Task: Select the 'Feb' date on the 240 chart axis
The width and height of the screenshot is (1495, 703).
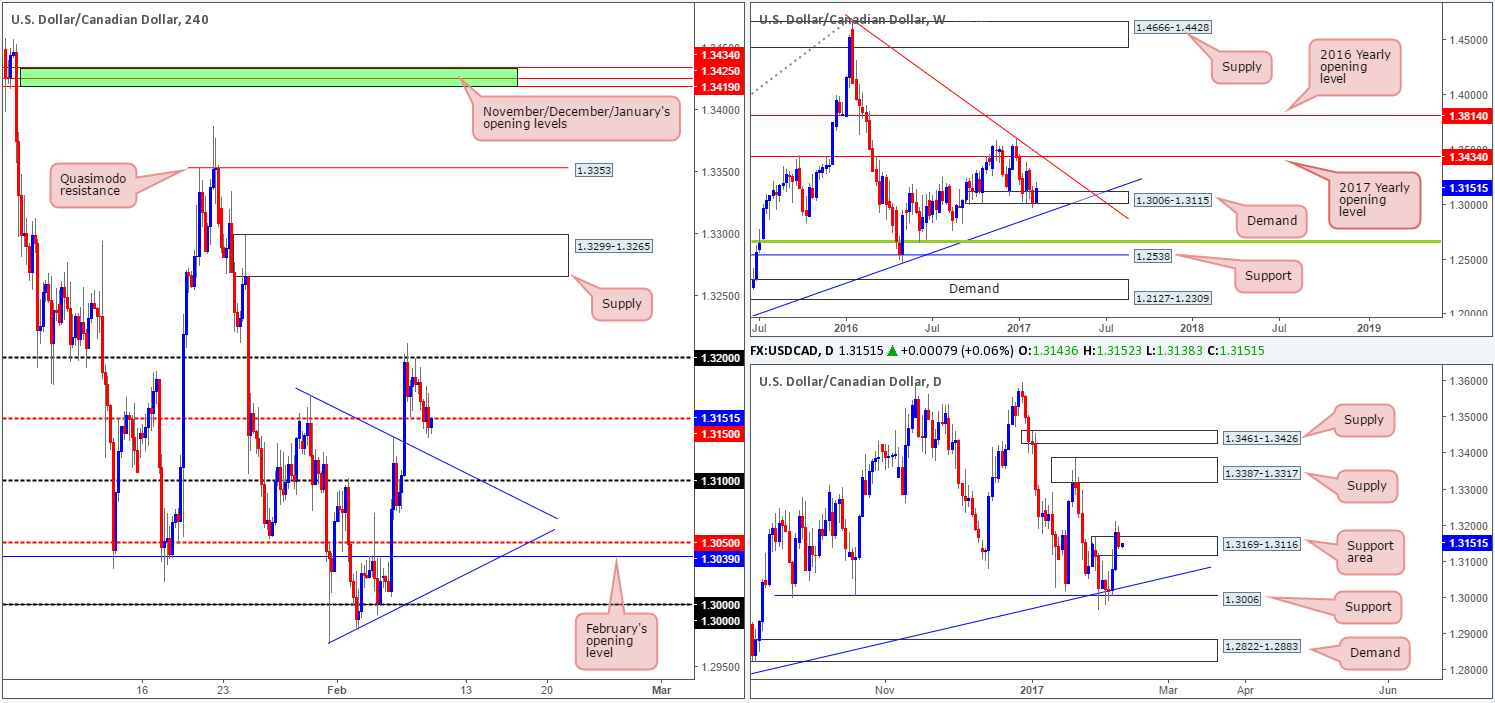Action: point(338,690)
